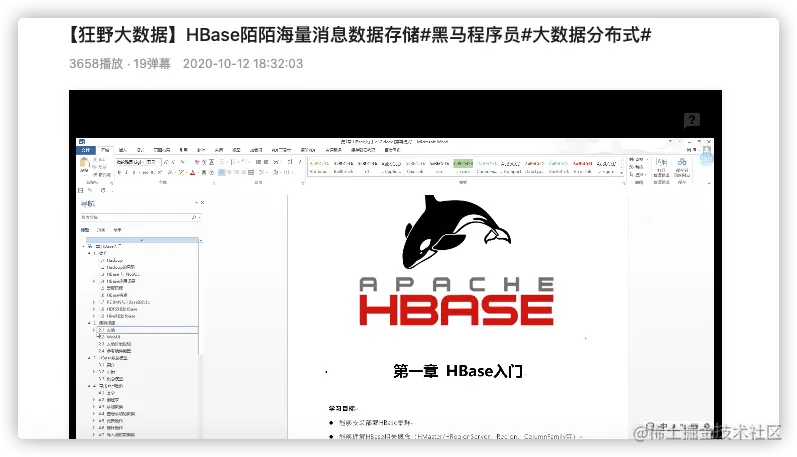Expand the 1.8 HDFS对比HBase heading

[94, 309]
